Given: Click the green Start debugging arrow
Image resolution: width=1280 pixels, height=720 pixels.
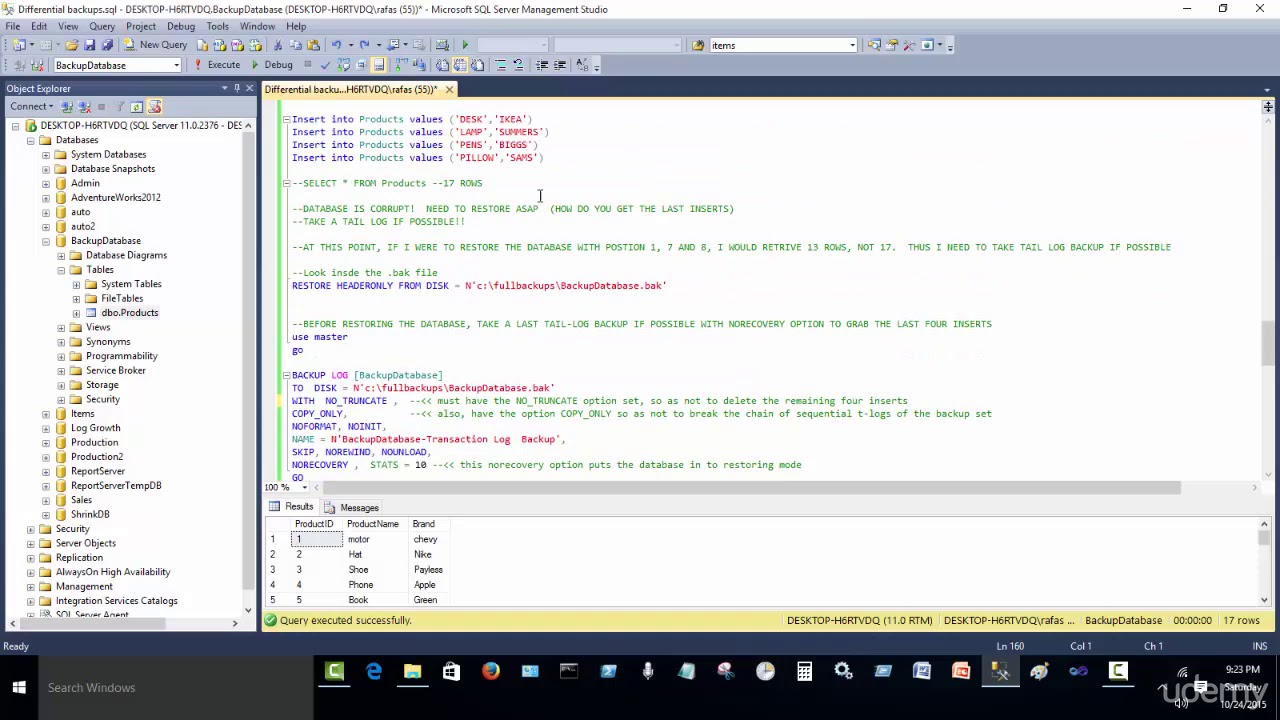Looking at the screenshot, I should pos(464,45).
